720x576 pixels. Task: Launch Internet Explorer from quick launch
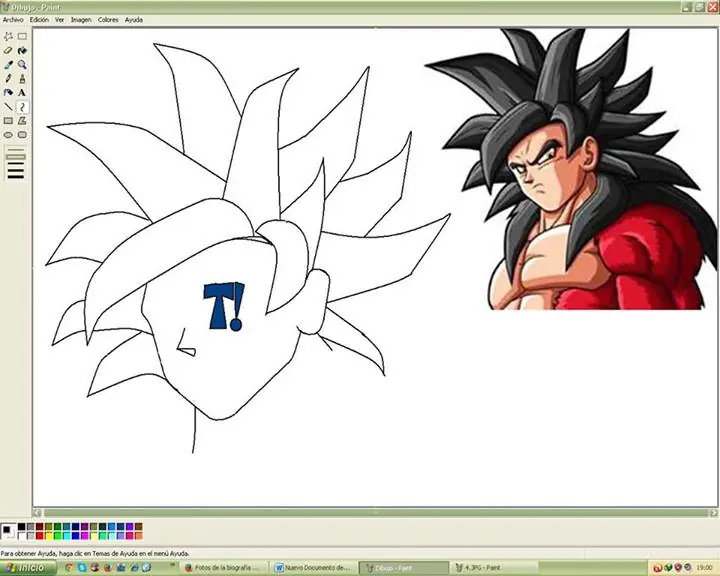click(134, 568)
